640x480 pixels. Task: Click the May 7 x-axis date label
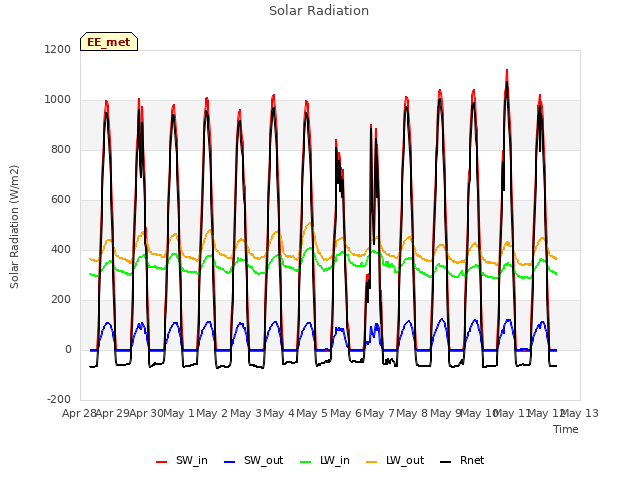[x=379, y=413]
